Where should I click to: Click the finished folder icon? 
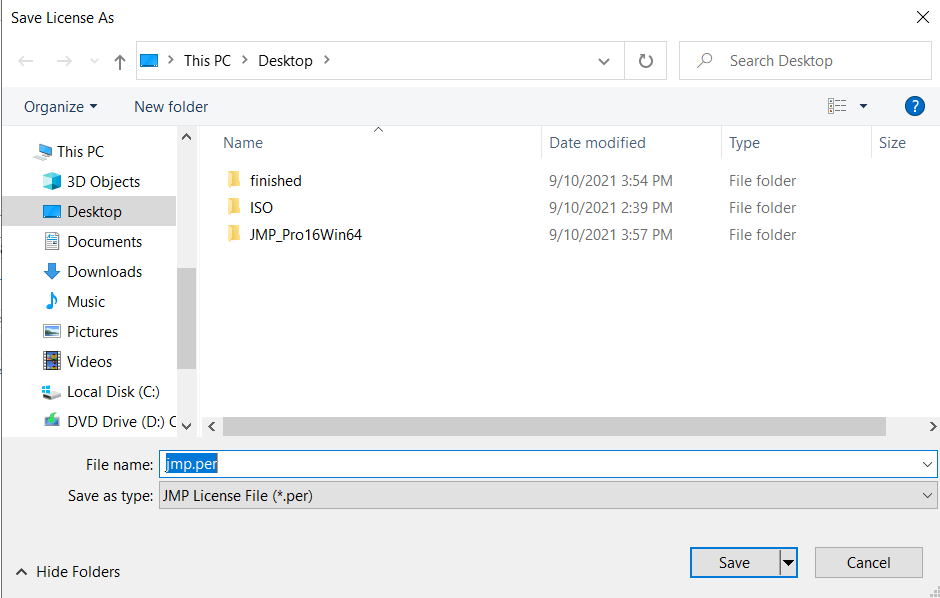pos(234,179)
